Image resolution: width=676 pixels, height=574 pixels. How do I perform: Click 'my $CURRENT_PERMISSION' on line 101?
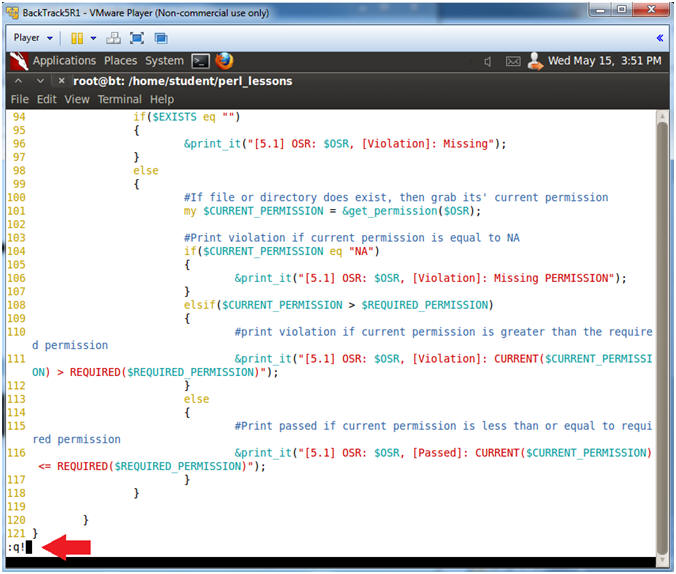[x=254, y=211]
